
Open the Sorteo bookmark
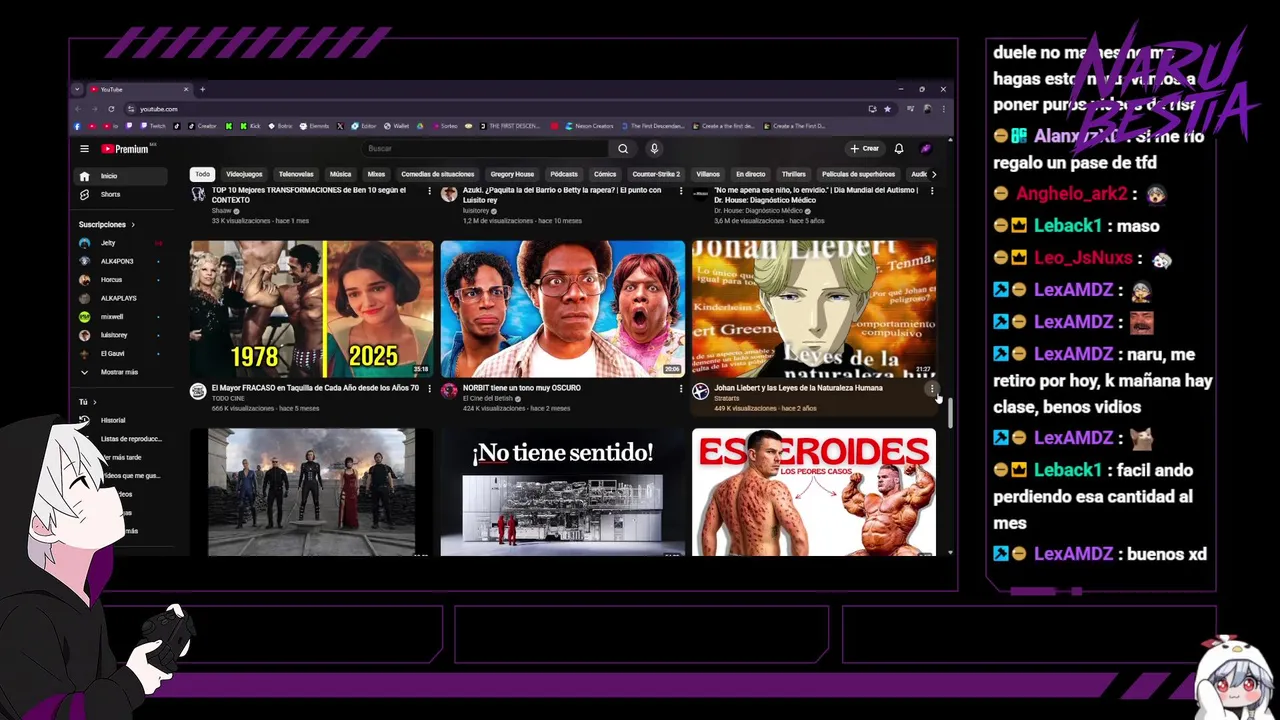(443, 126)
